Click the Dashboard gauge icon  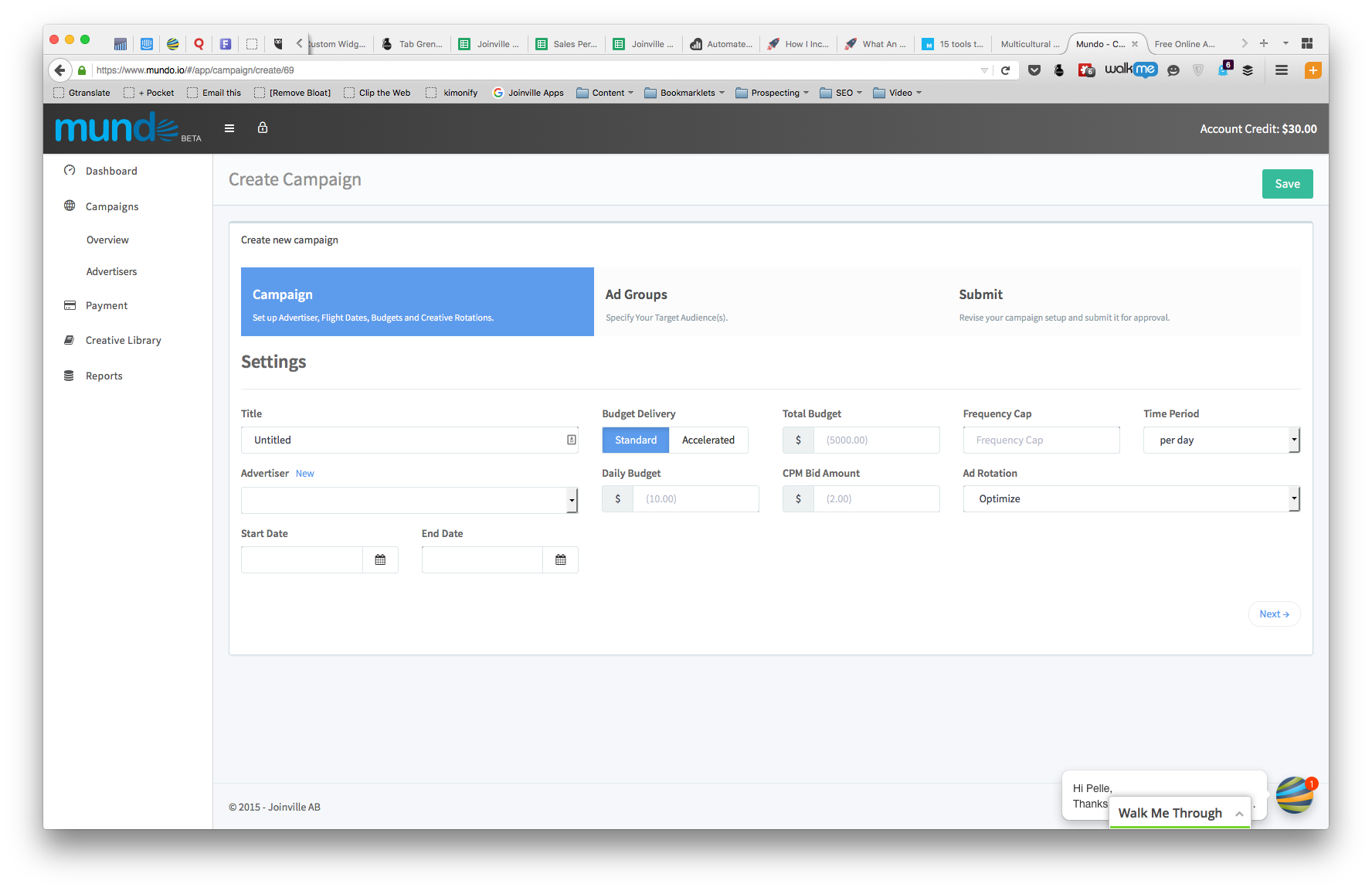(x=70, y=170)
